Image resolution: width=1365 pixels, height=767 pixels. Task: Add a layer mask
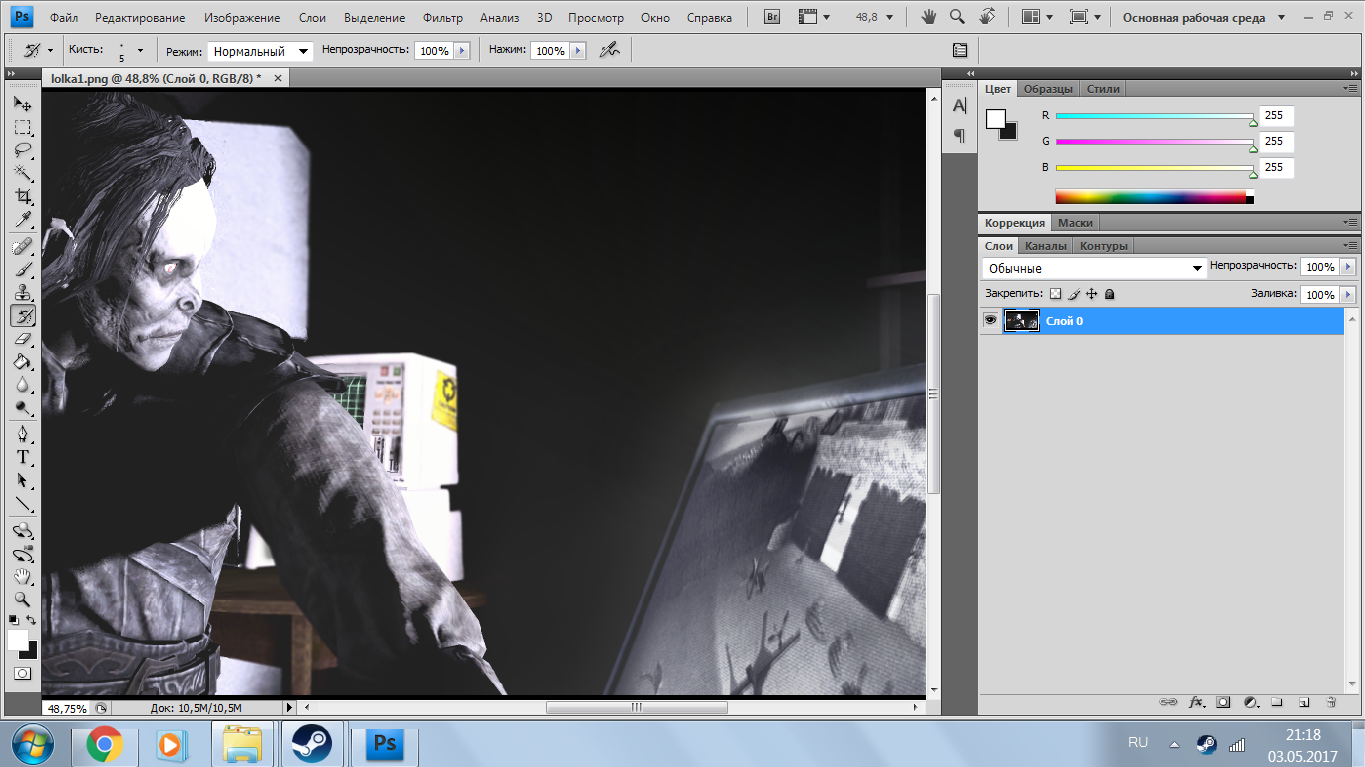tap(1223, 703)
